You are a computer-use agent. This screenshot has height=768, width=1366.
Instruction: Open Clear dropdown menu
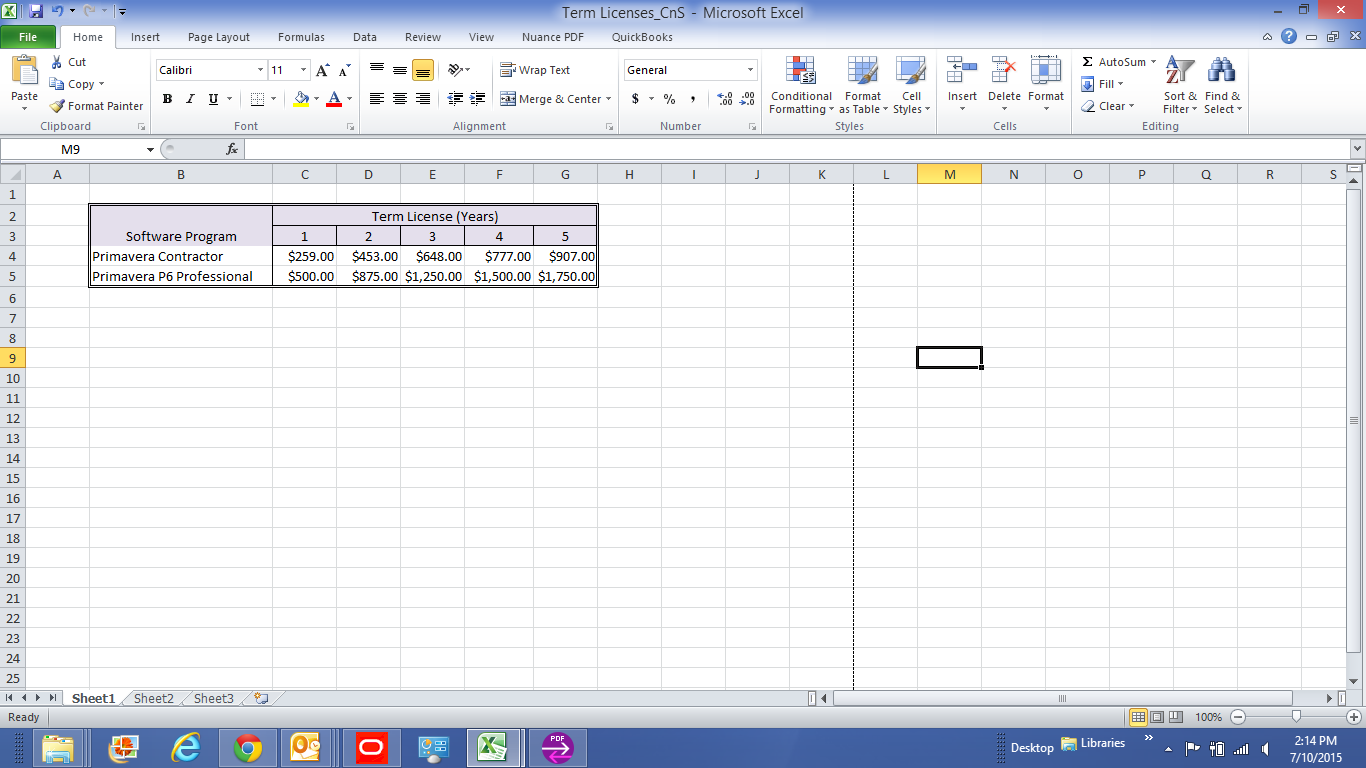1107,106
